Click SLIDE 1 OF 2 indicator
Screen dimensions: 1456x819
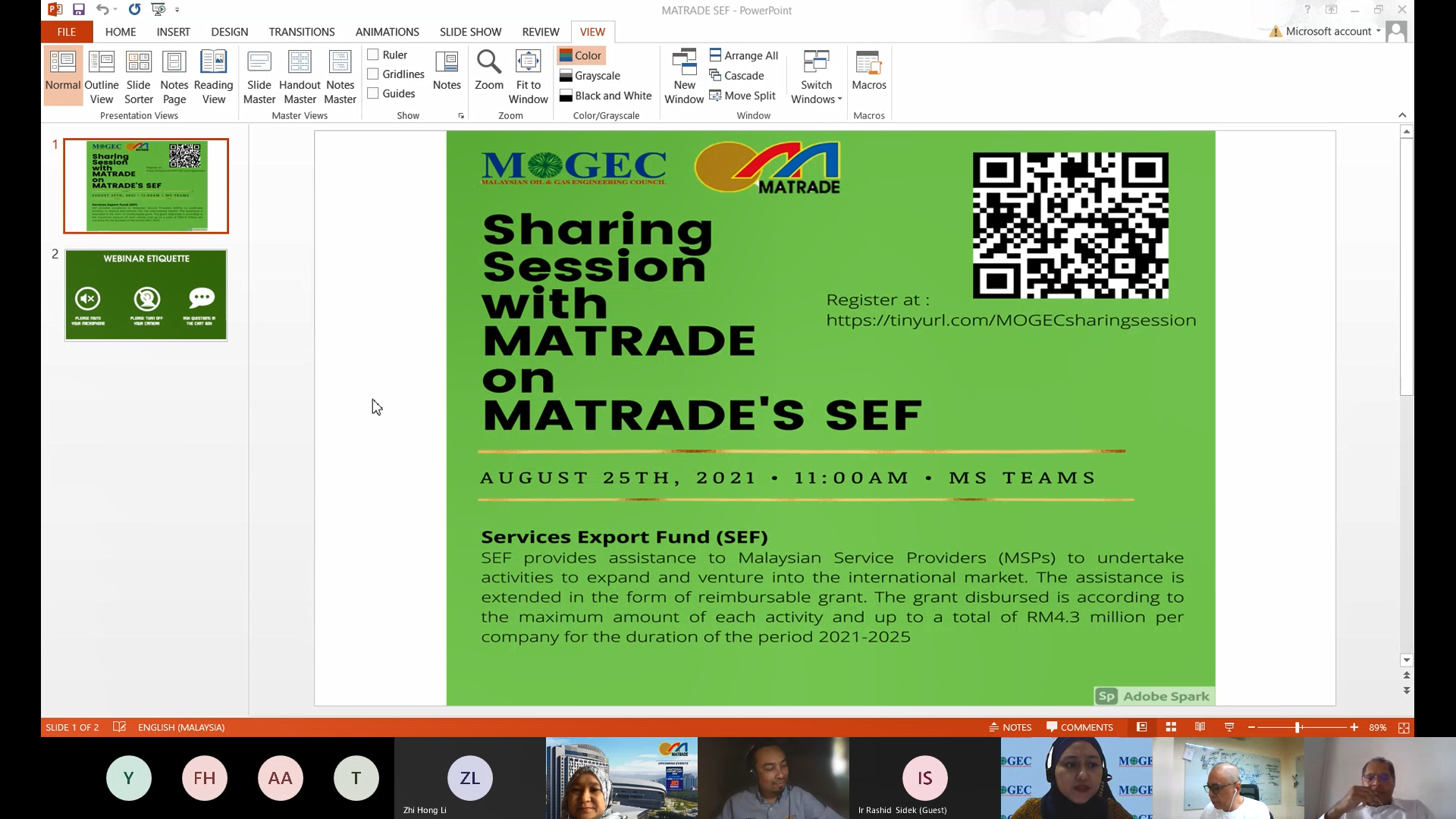coord(72,727)
